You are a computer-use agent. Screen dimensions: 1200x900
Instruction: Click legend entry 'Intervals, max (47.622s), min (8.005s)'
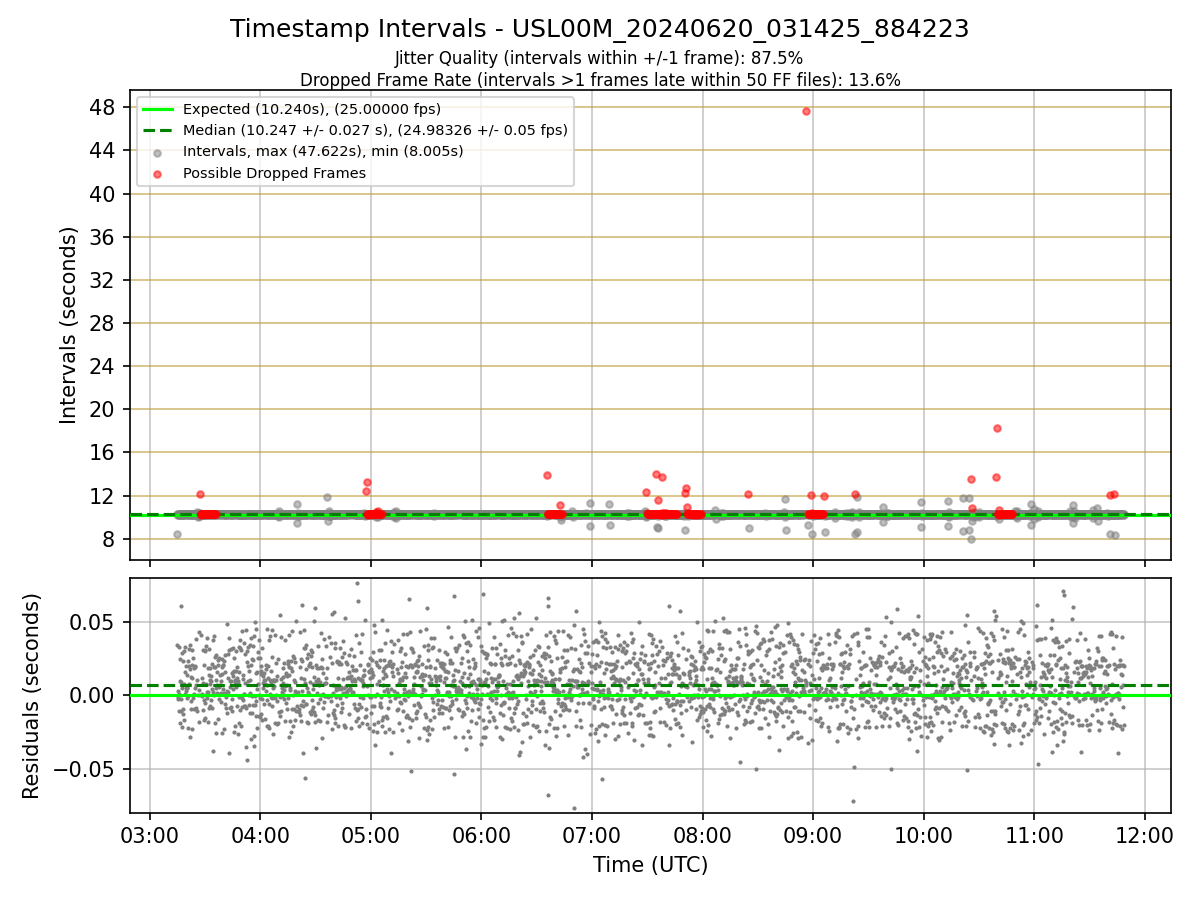[x=323, y=151]
